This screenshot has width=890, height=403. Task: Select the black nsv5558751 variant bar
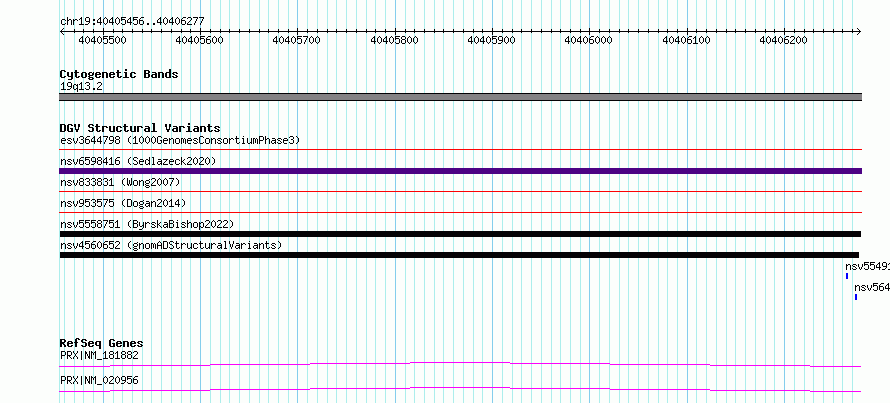(460, 234)
